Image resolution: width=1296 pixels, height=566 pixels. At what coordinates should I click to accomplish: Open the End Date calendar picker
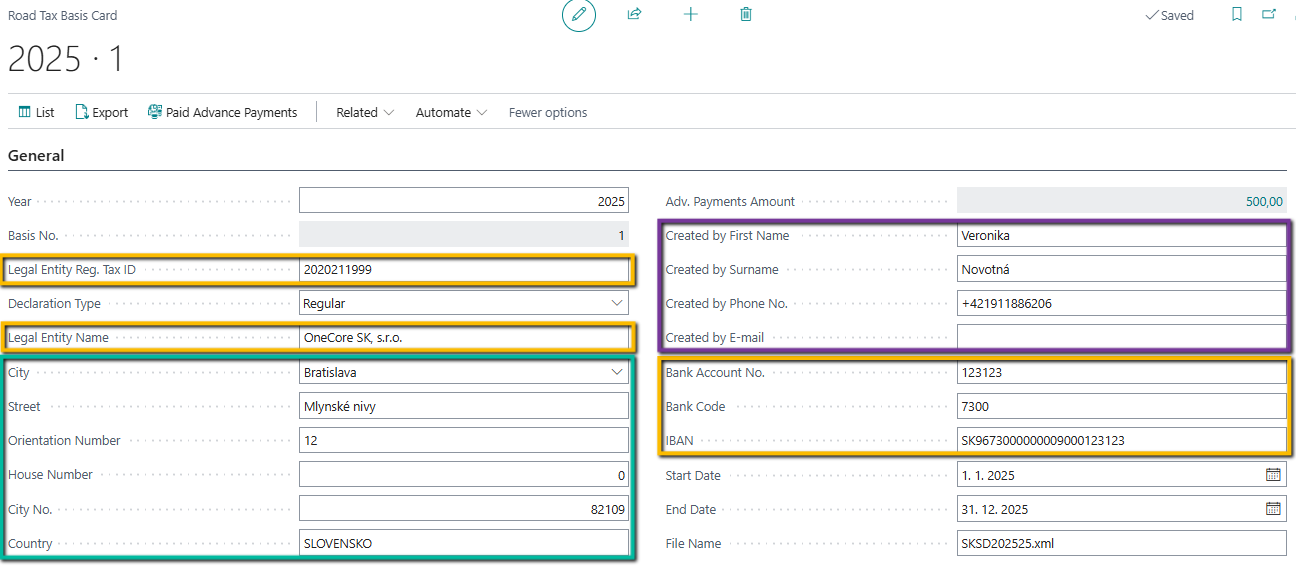pyautogui.click(x=1273, y=509)
